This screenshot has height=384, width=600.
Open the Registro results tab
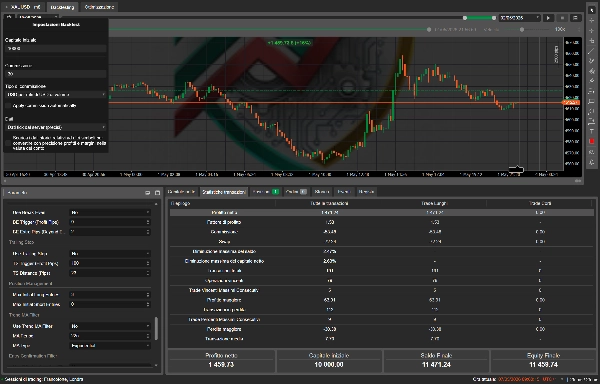tap(366, 192)
